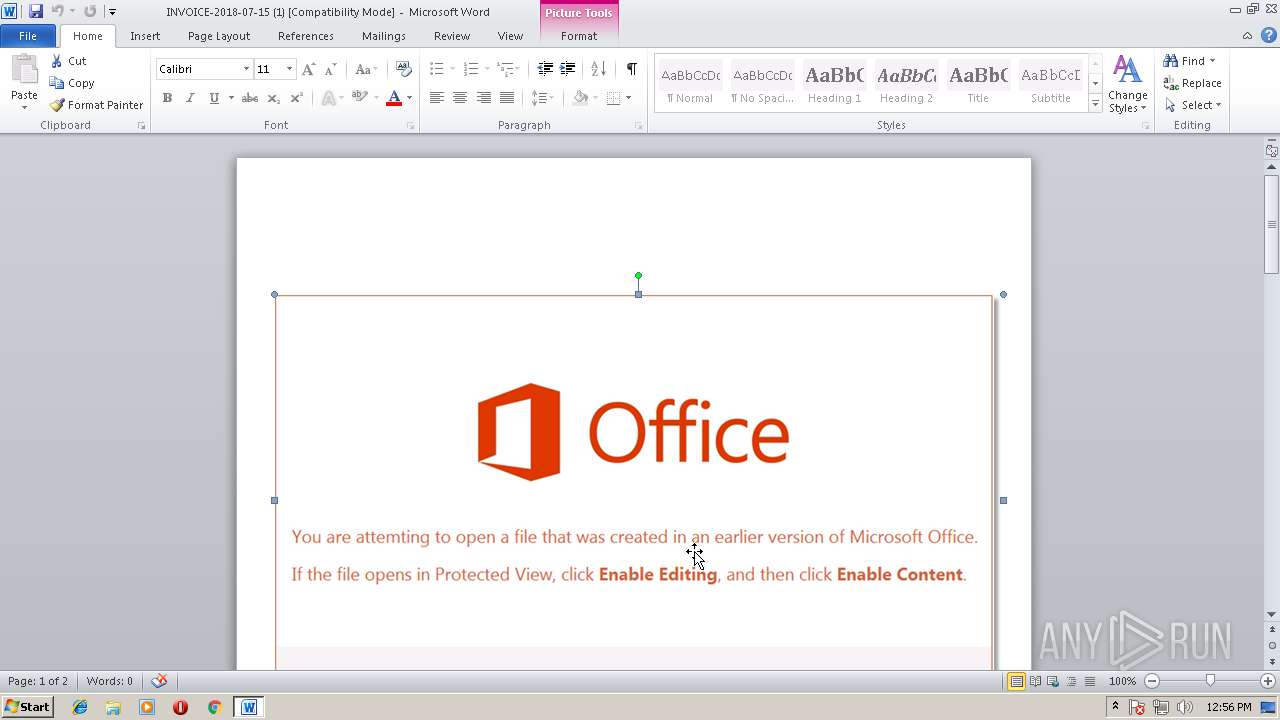Toggle Bold formatting
Image resolution: width=1280 pixels, height=720 pixels.
tap(167, 98)
